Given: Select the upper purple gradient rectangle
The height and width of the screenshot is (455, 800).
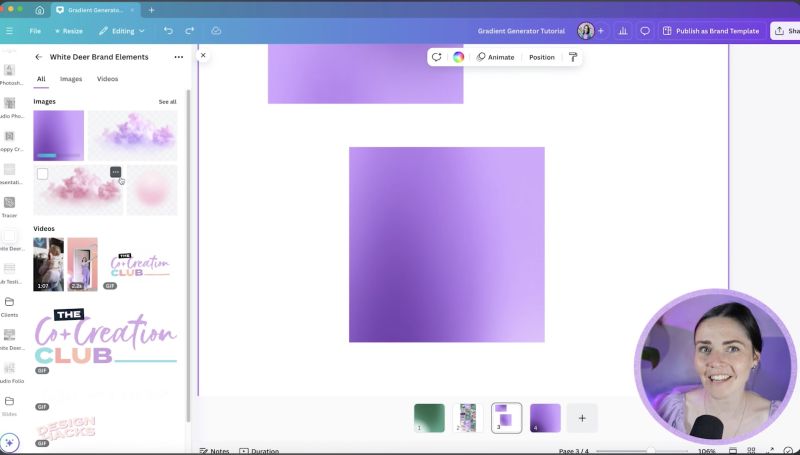Looking at the screenshot, I should [x=365, y=74].
